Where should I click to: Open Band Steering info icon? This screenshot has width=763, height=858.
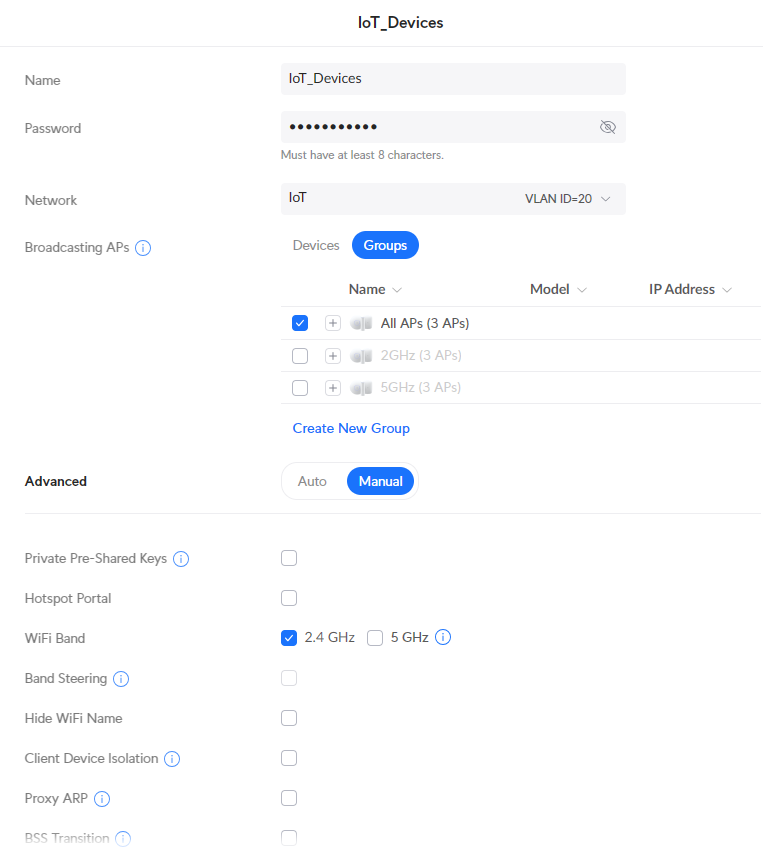121,679
